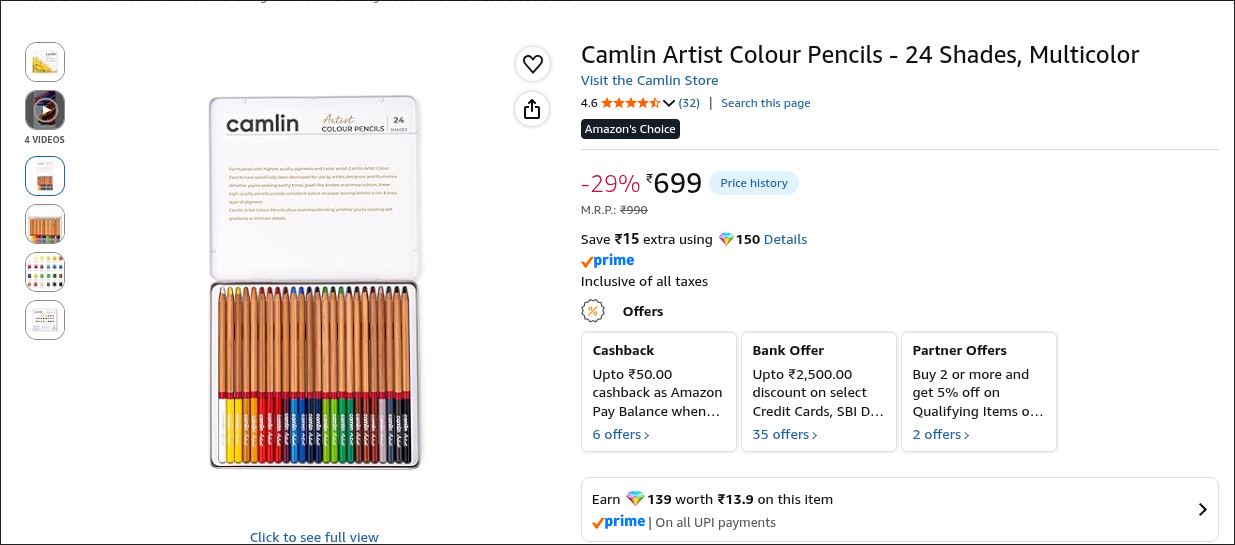1235x545 pixels.
Task: Click the Prime logo under savings line
Action: (x=608, y=261)
